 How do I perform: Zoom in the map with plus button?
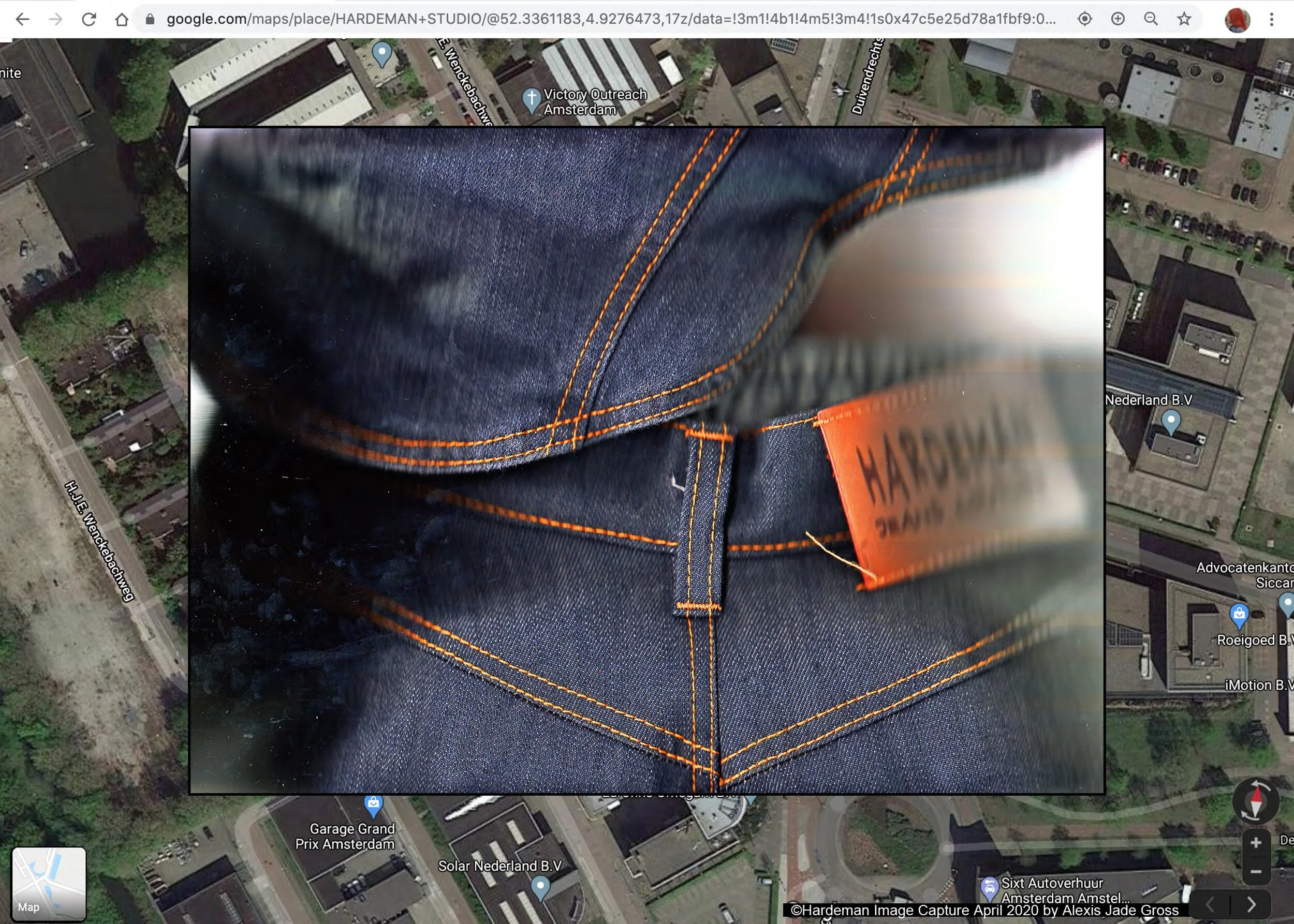[1255, 843]
